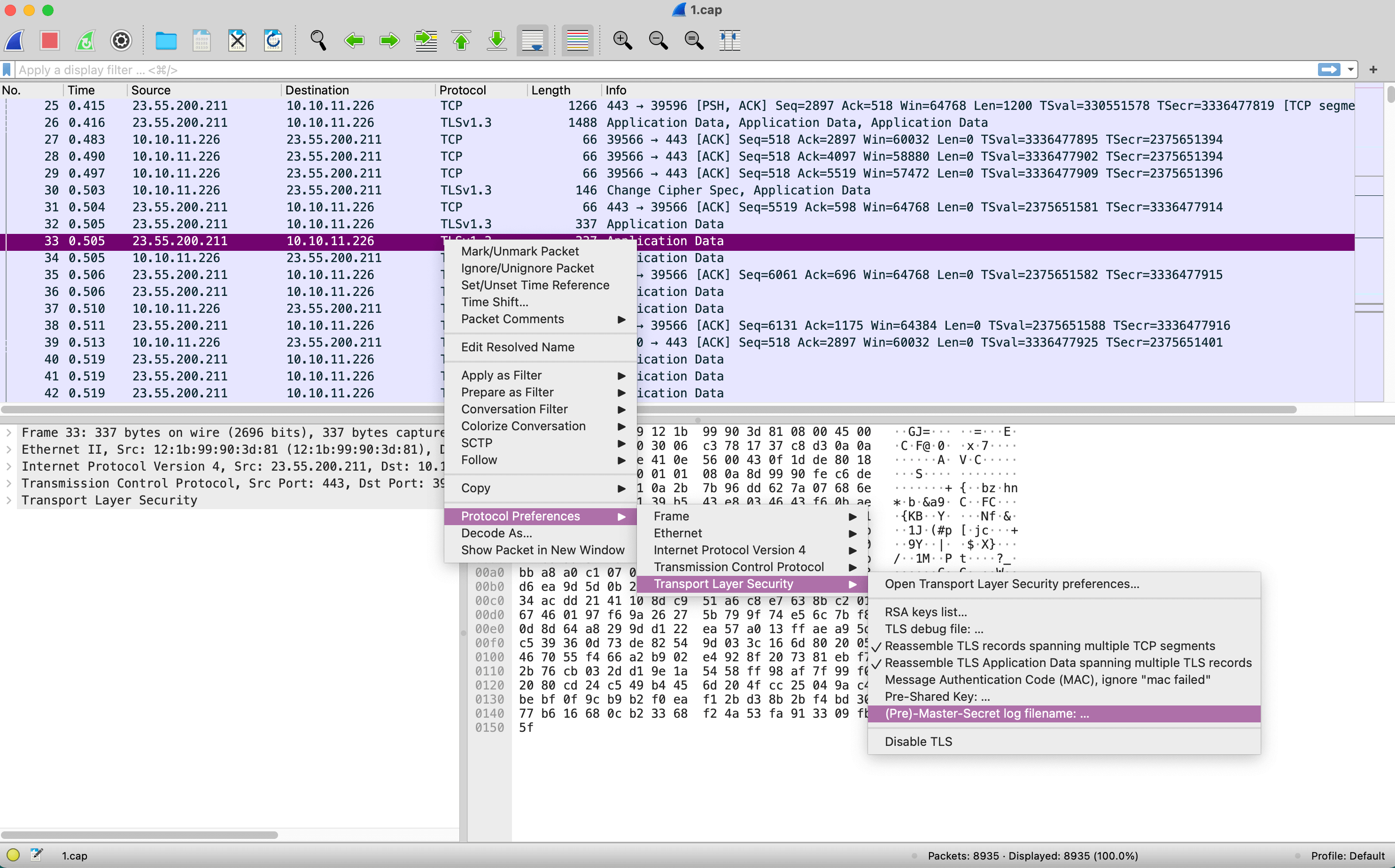
Task: Click the packet list horizontal scrollbar
Action: coord(649,409)
